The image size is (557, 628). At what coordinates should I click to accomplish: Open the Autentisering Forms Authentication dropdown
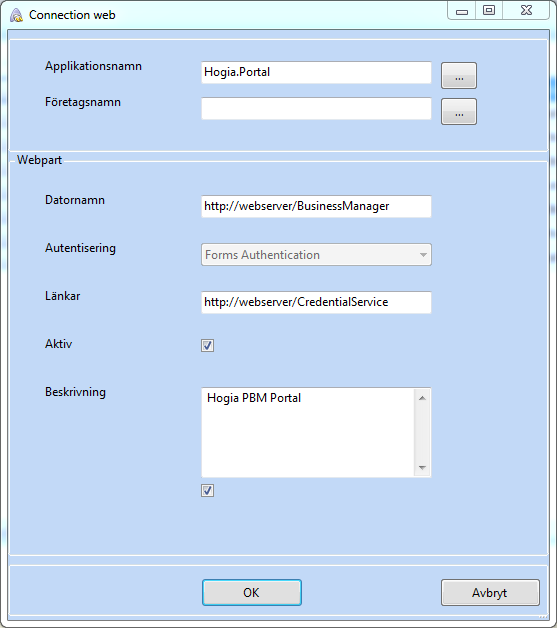point(316,254)
